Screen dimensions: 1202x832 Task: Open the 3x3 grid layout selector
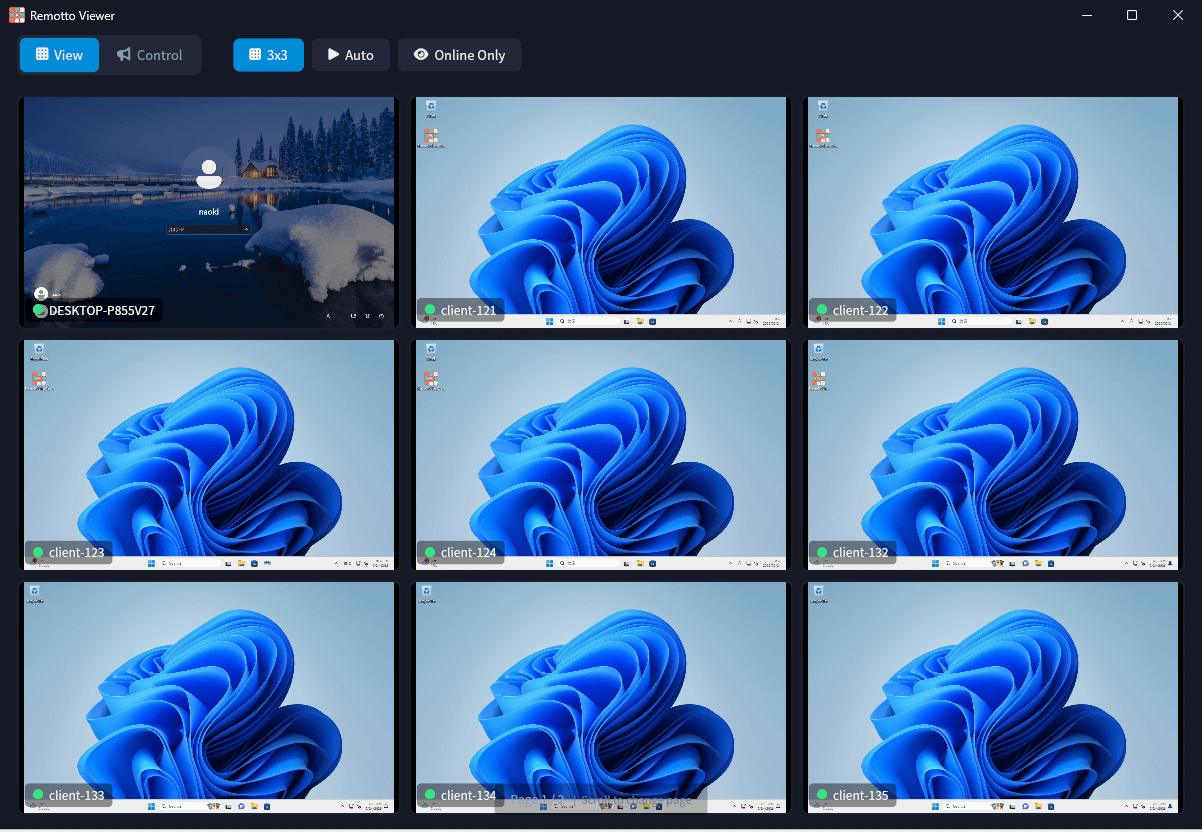tap(268, 55)
